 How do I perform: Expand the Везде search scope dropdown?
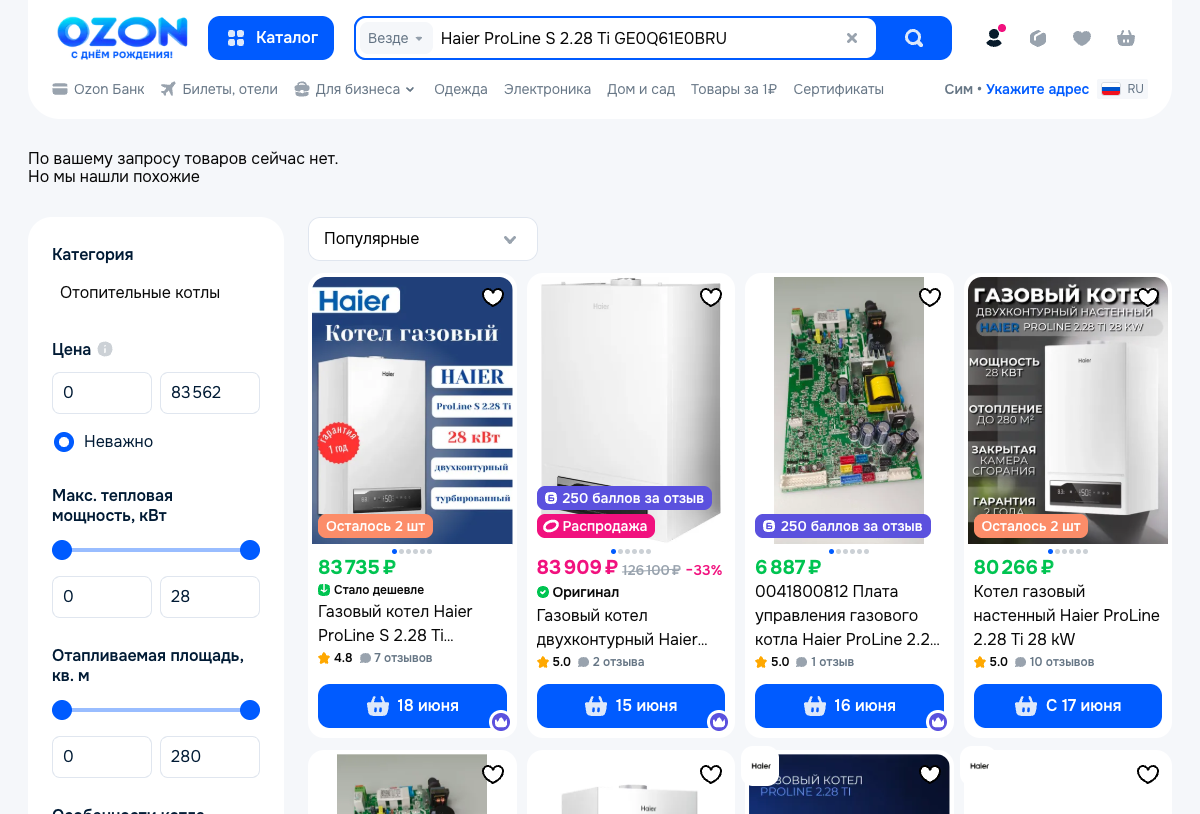pos(395,38)
